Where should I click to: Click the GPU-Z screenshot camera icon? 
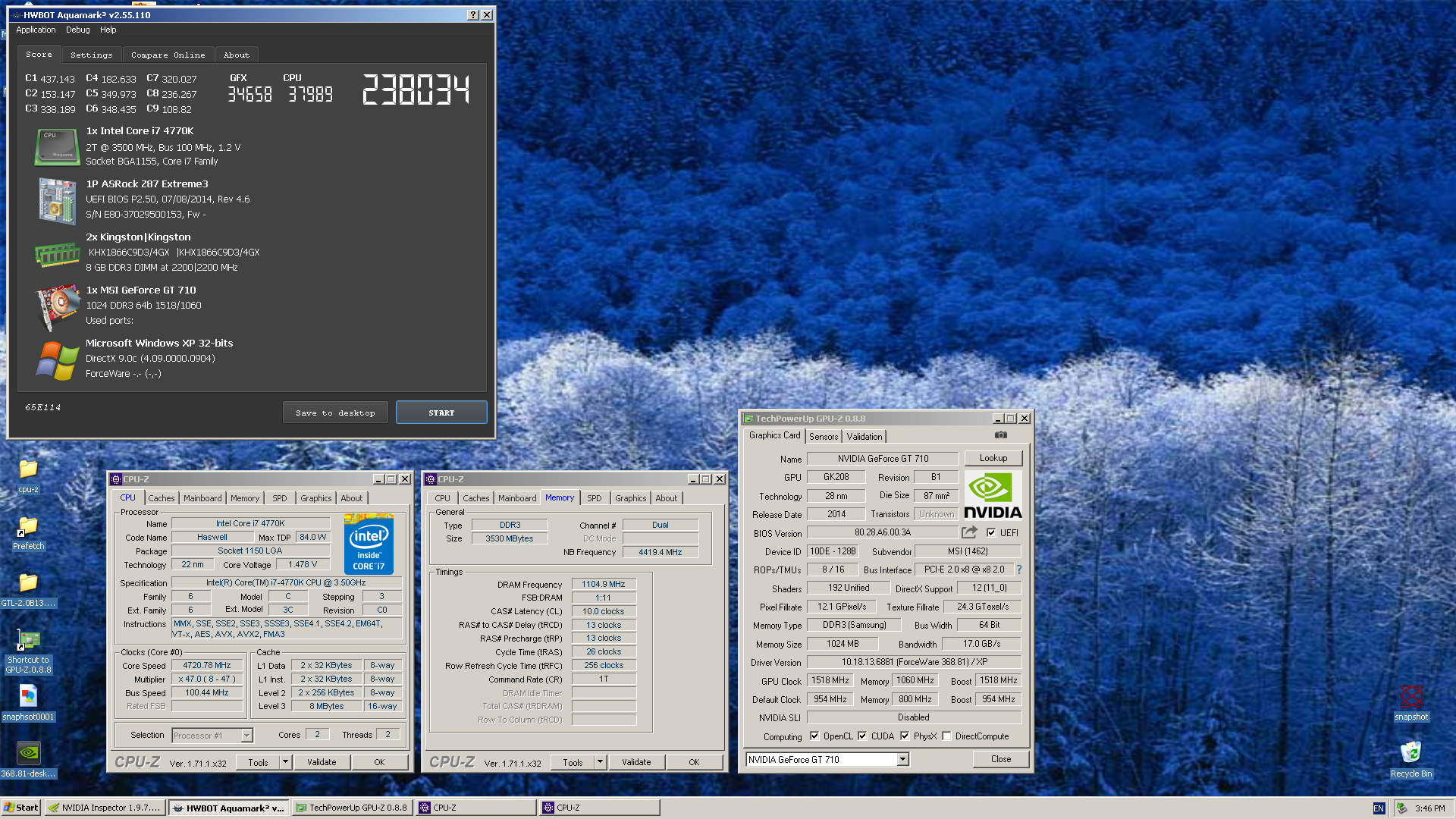[1001, 435]
